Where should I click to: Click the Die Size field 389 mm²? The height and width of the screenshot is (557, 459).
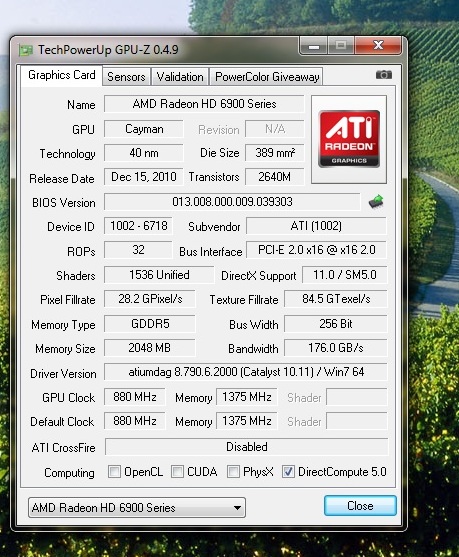(x=275, y=153)
